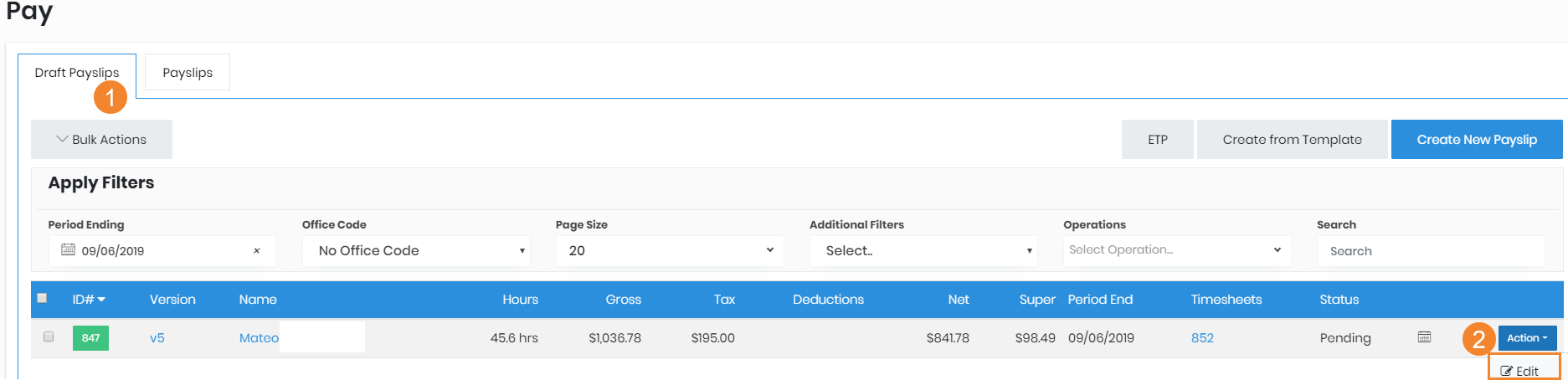Expand the Bulk Actions dropdown
This screenshot has width=1568, height=380.
point(101,140)
